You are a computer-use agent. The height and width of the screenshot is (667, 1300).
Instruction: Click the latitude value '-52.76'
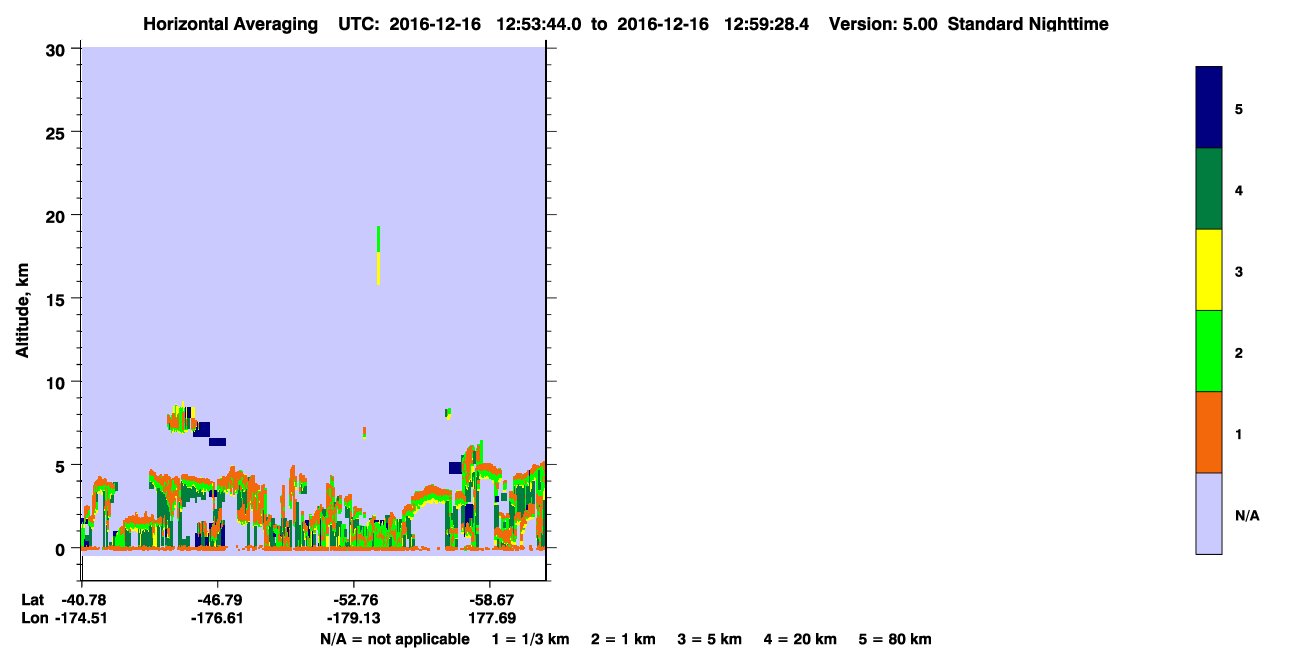(354, 600)
